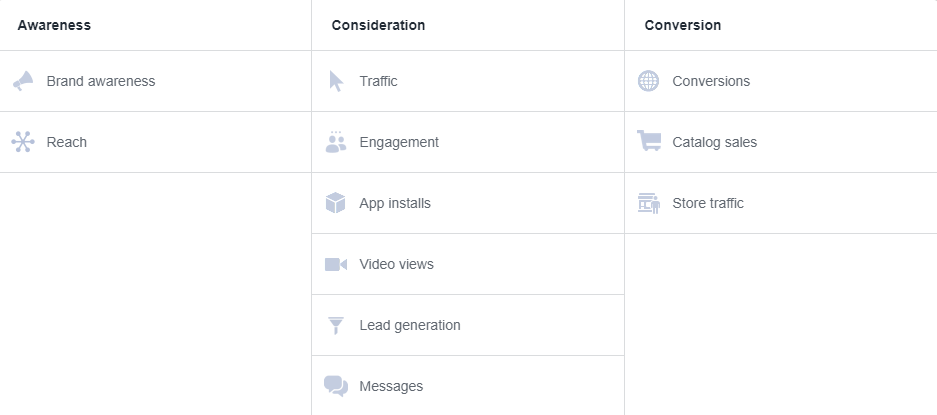Click the Reach network icon

(x=23, y=142)
